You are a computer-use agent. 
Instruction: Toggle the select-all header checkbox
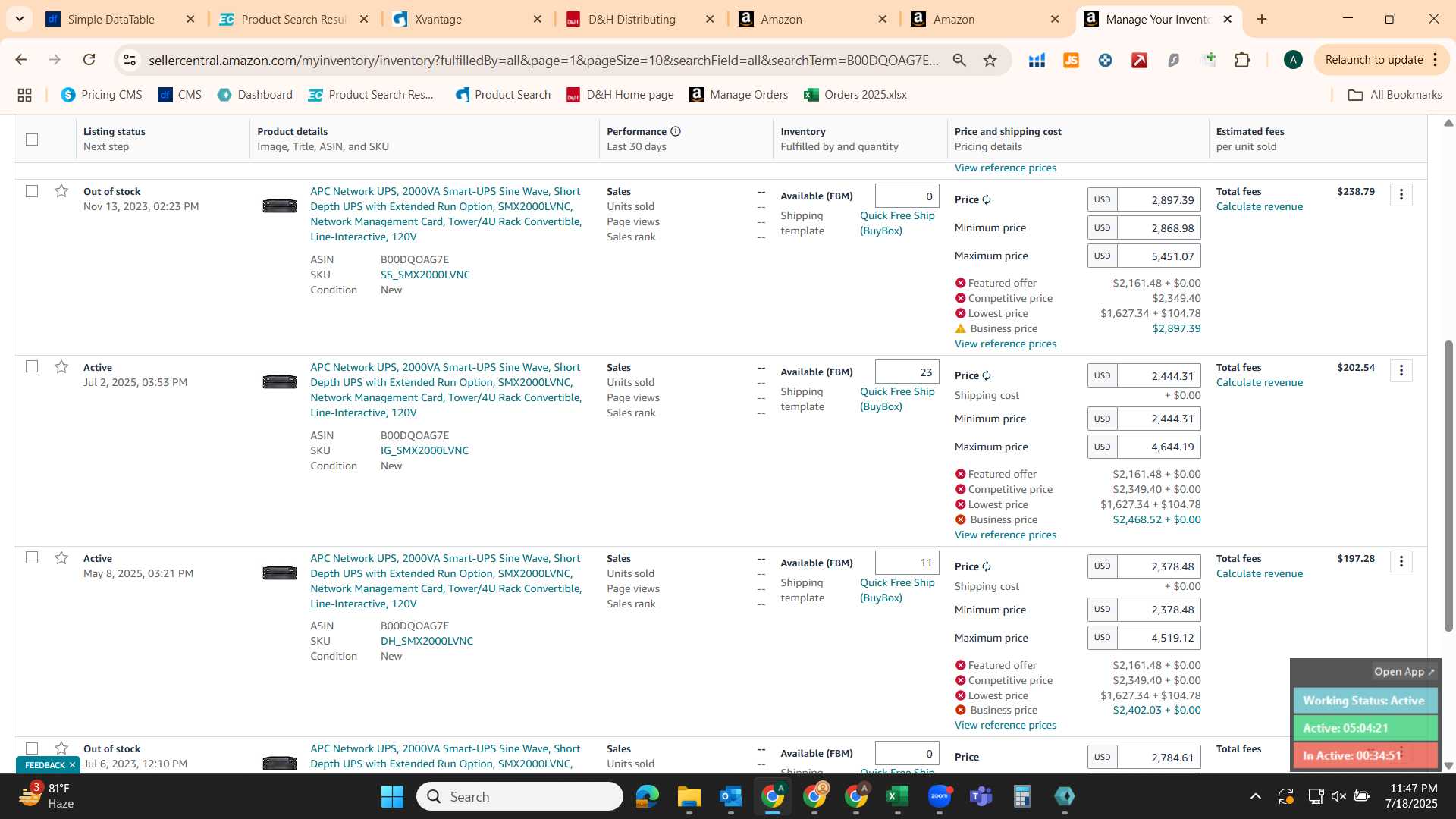coord(32,140)
